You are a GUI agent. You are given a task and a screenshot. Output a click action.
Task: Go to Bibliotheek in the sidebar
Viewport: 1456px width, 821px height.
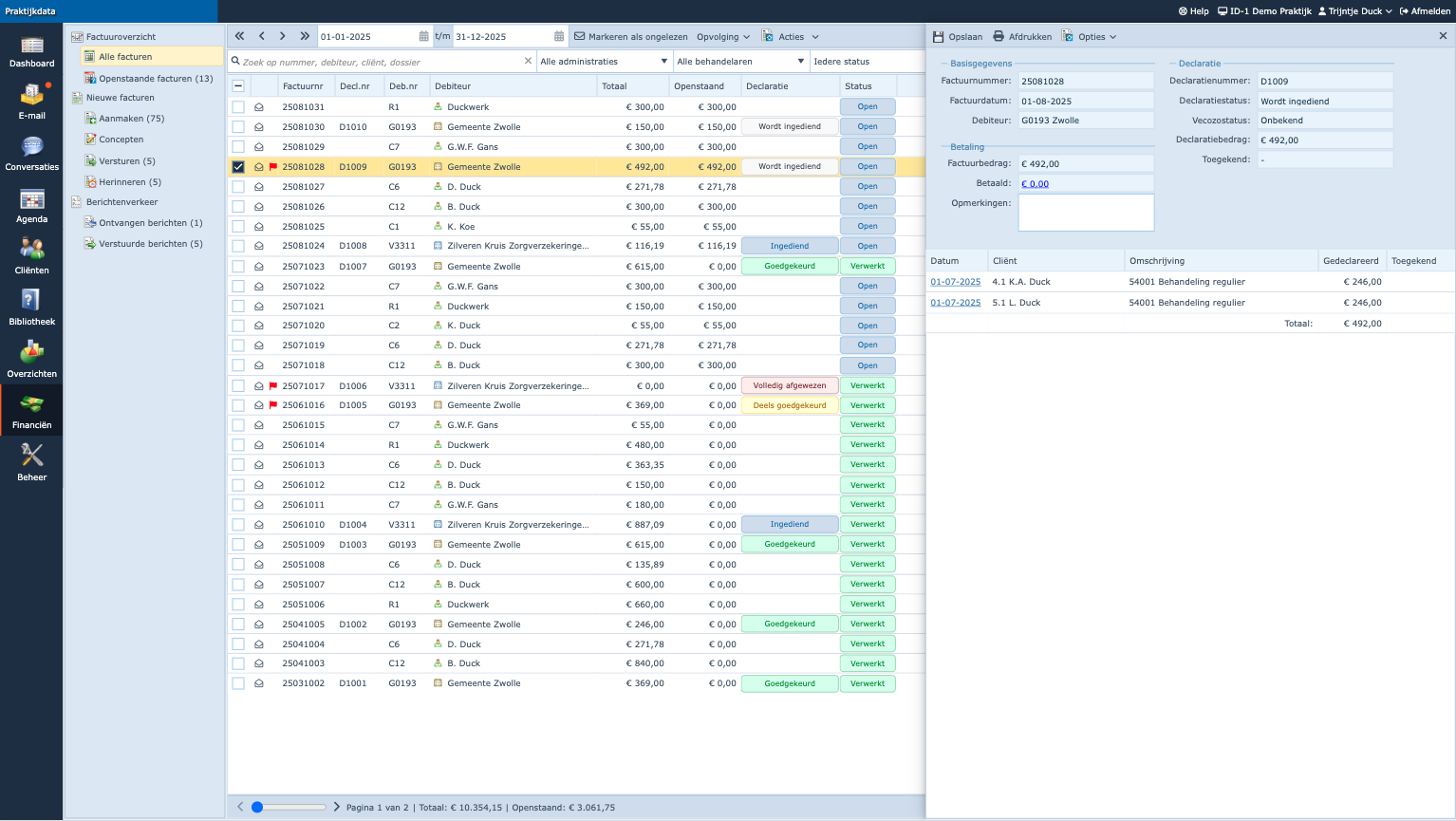31,308
